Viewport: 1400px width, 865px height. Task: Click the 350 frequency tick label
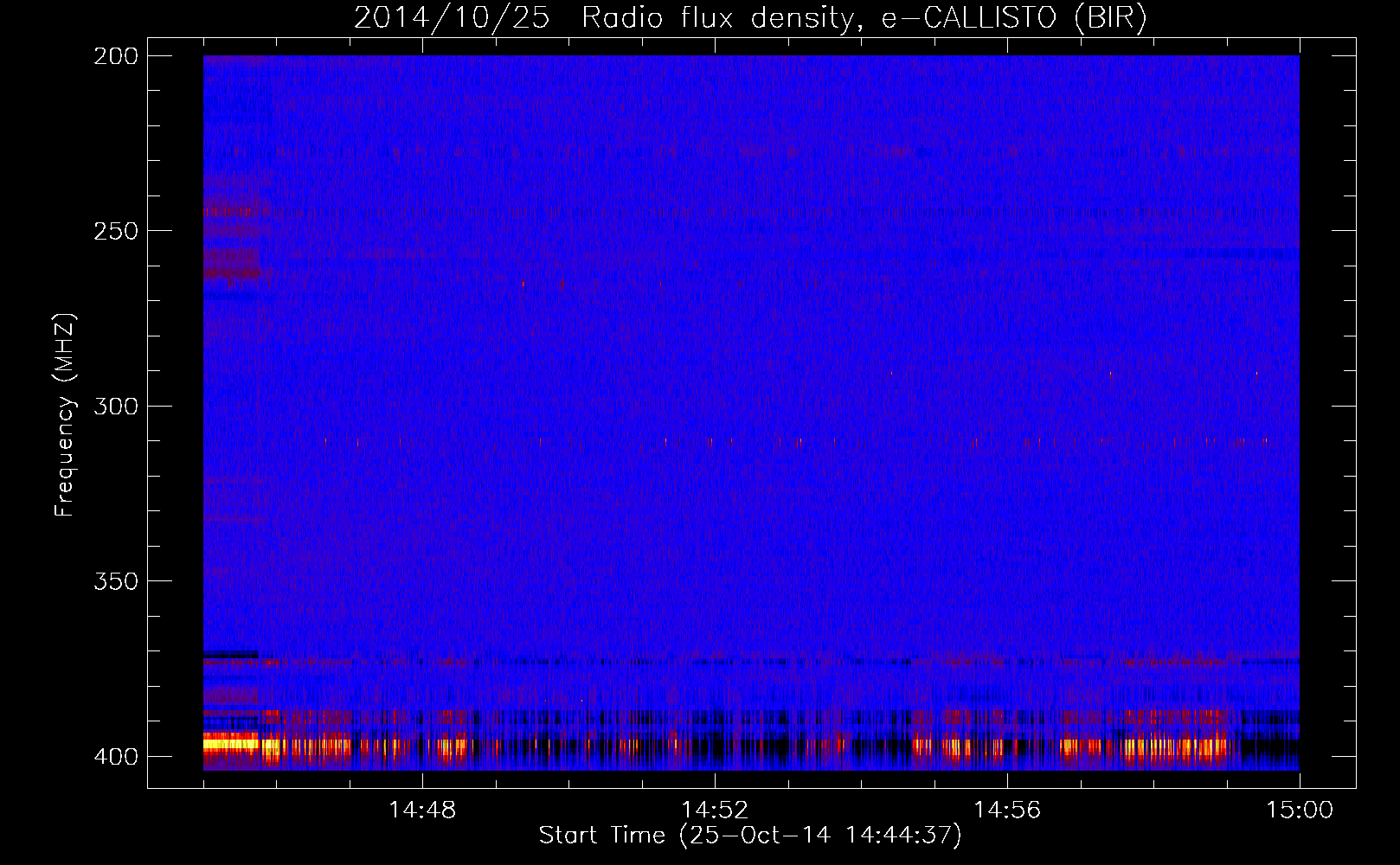point(116,581)
